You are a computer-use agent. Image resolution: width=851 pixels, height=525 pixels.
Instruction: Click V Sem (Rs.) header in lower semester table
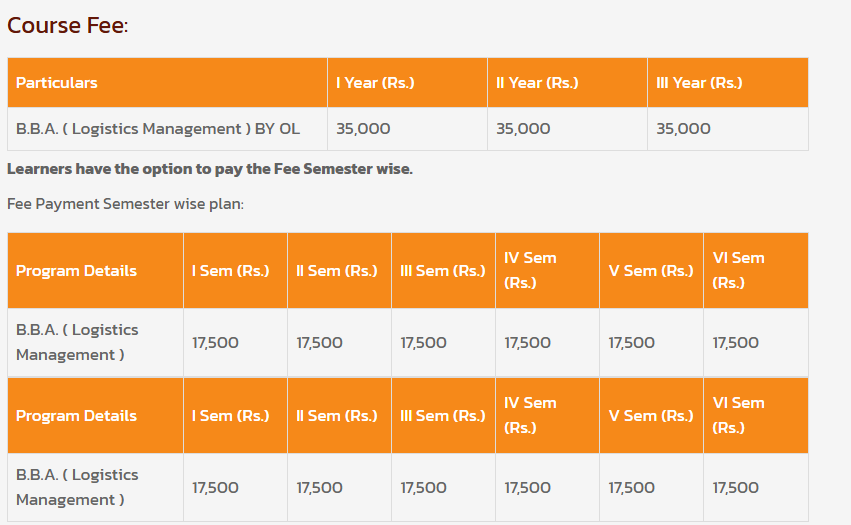point(650,416)
